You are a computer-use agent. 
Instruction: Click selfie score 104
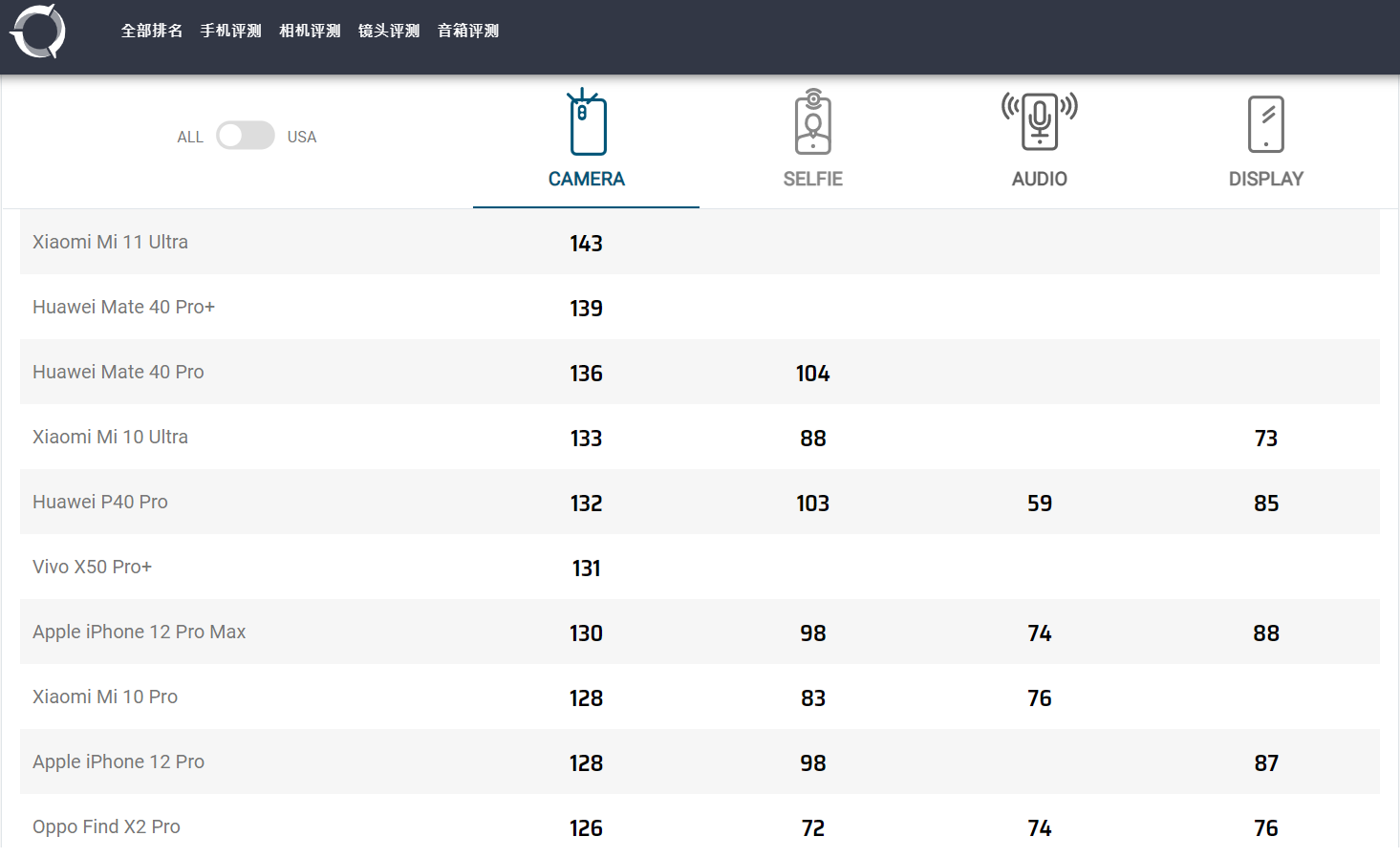(x=813, y=374)
